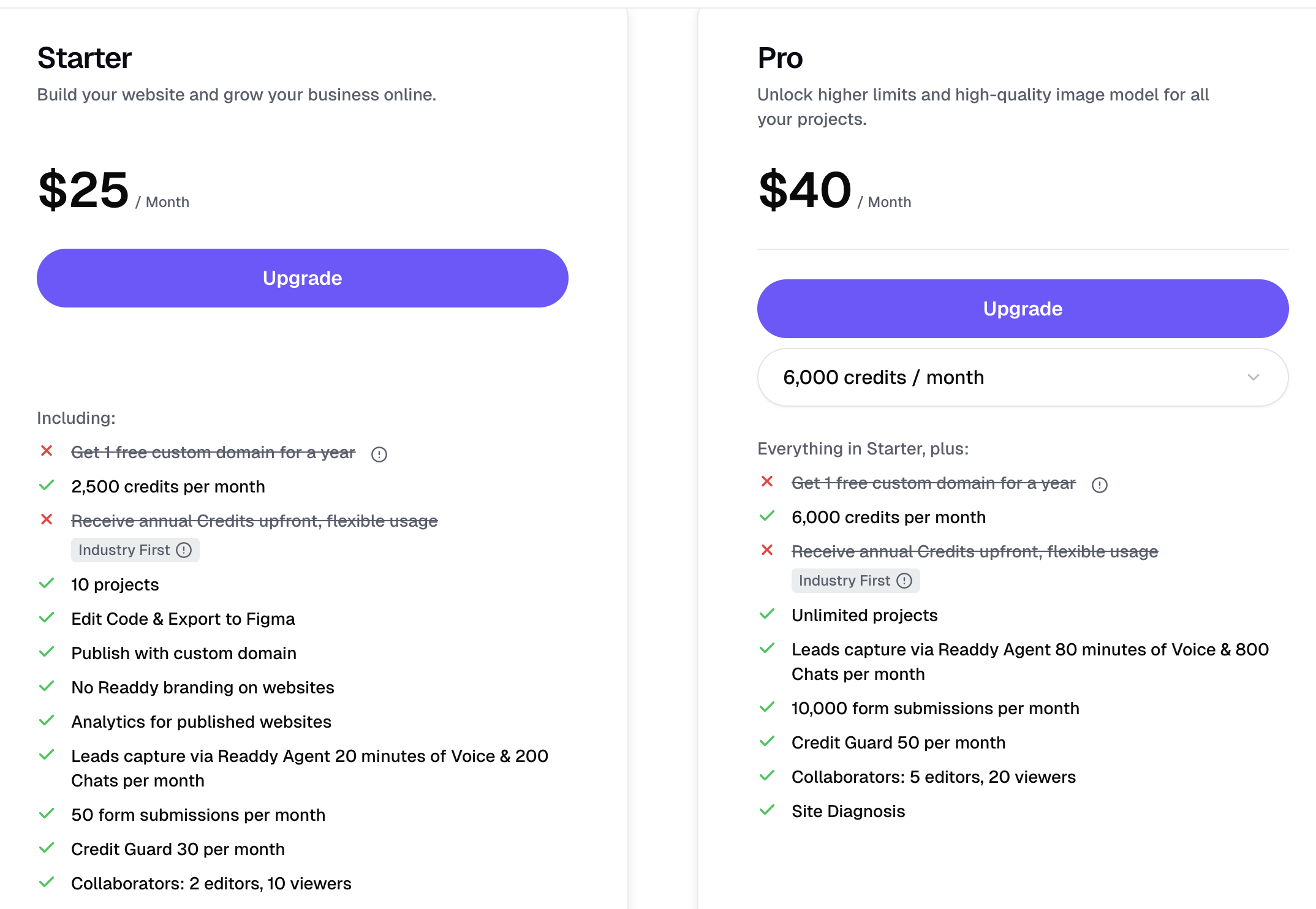The height and width of the screenshot is (909, 1316).
Task: Click red X beside Pro annual Credits upfront
Action: (x=767, y=550)
